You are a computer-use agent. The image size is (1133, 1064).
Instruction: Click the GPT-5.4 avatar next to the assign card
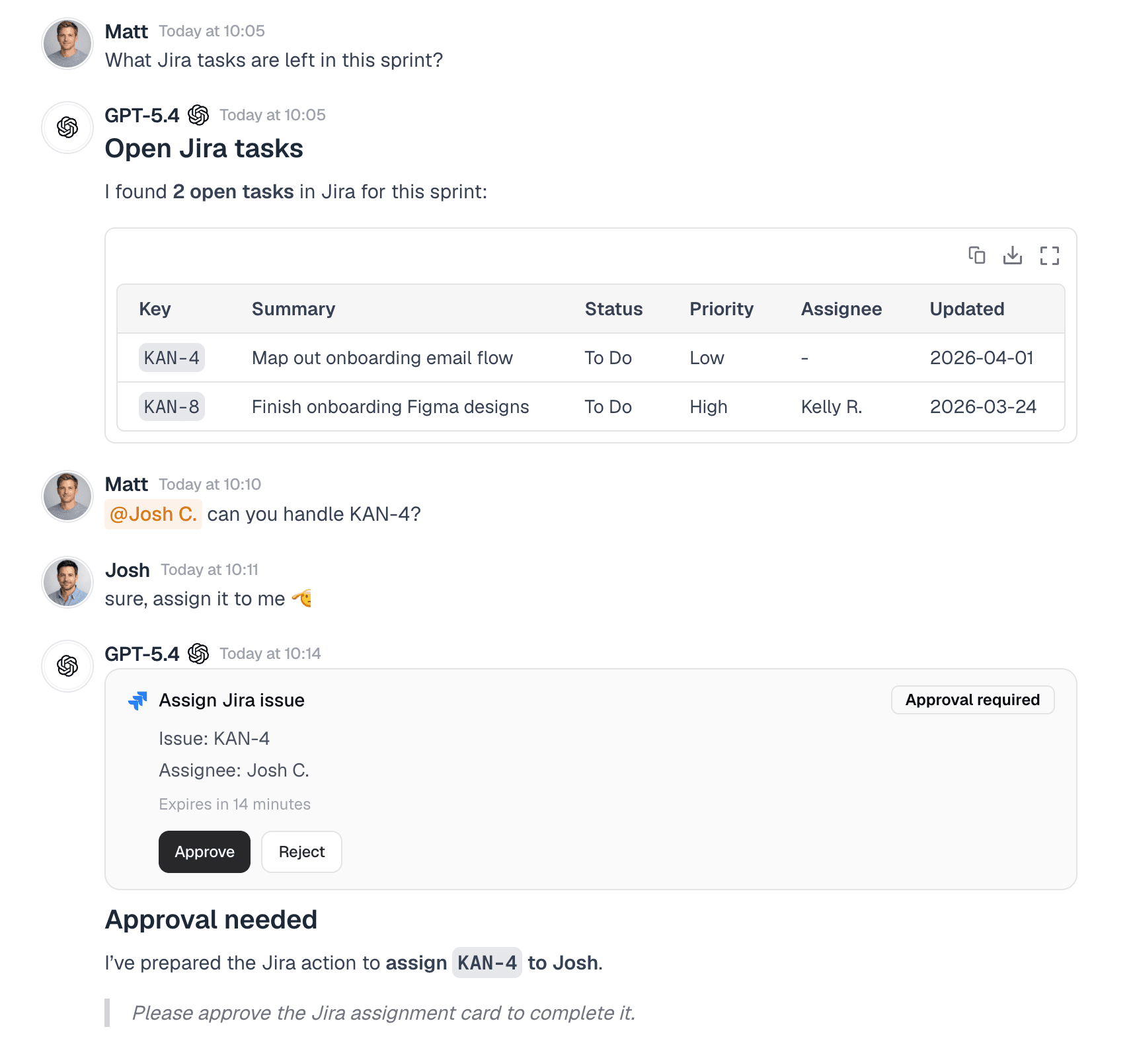coord(67,666)
